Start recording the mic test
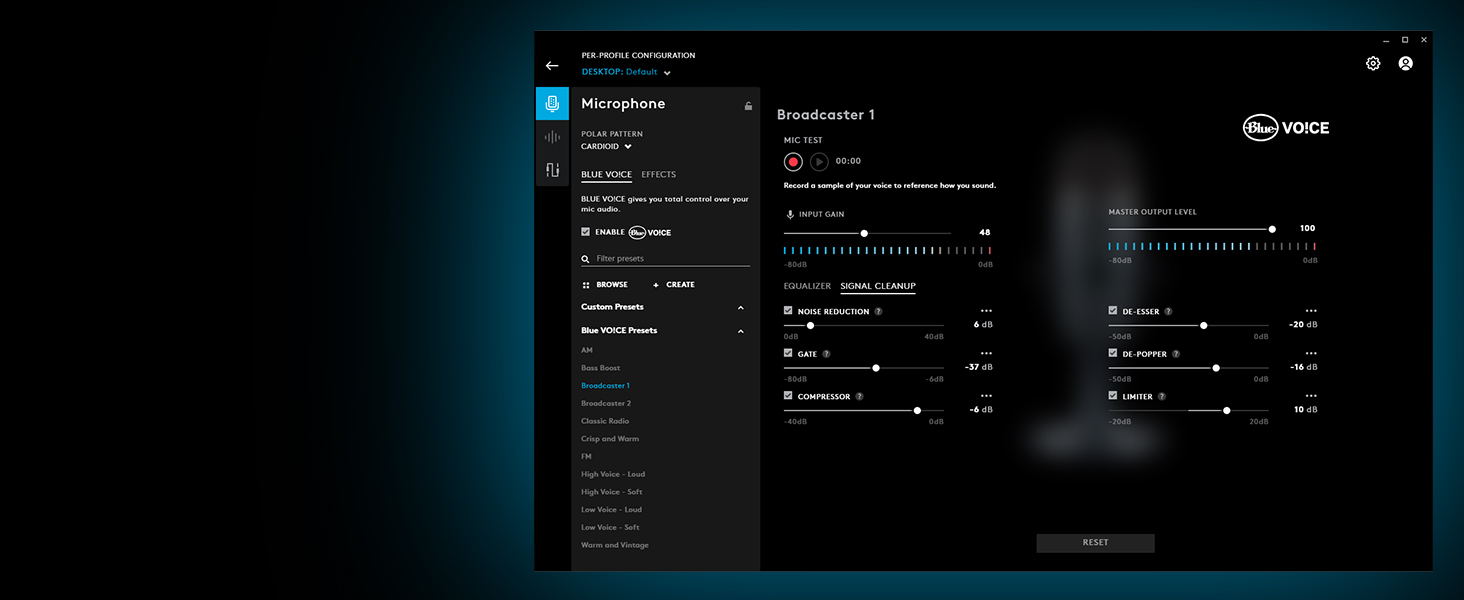The image size is (1464, 600). [793, 161]
